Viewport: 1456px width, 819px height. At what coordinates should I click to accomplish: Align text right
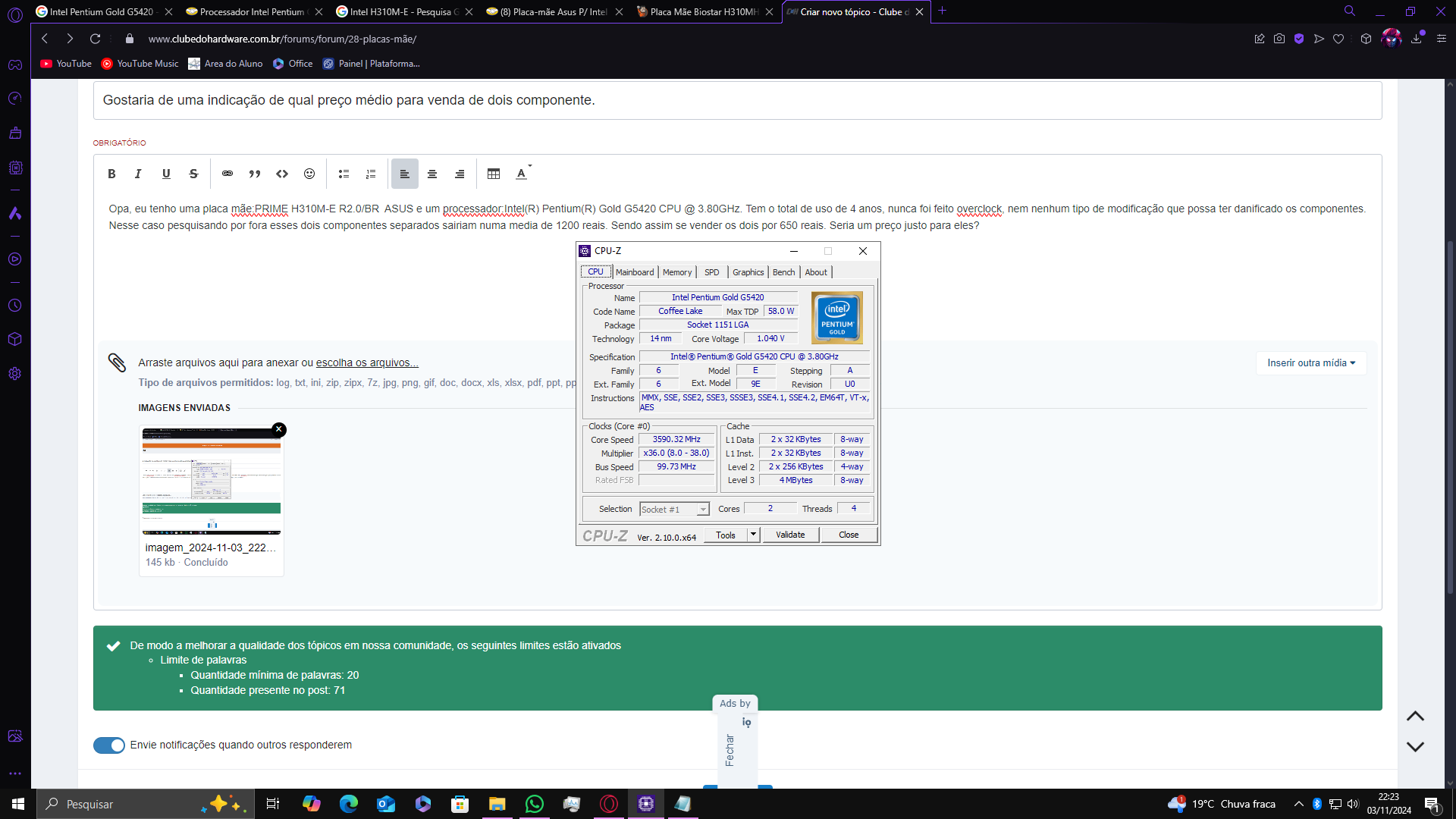coord(460,174)
